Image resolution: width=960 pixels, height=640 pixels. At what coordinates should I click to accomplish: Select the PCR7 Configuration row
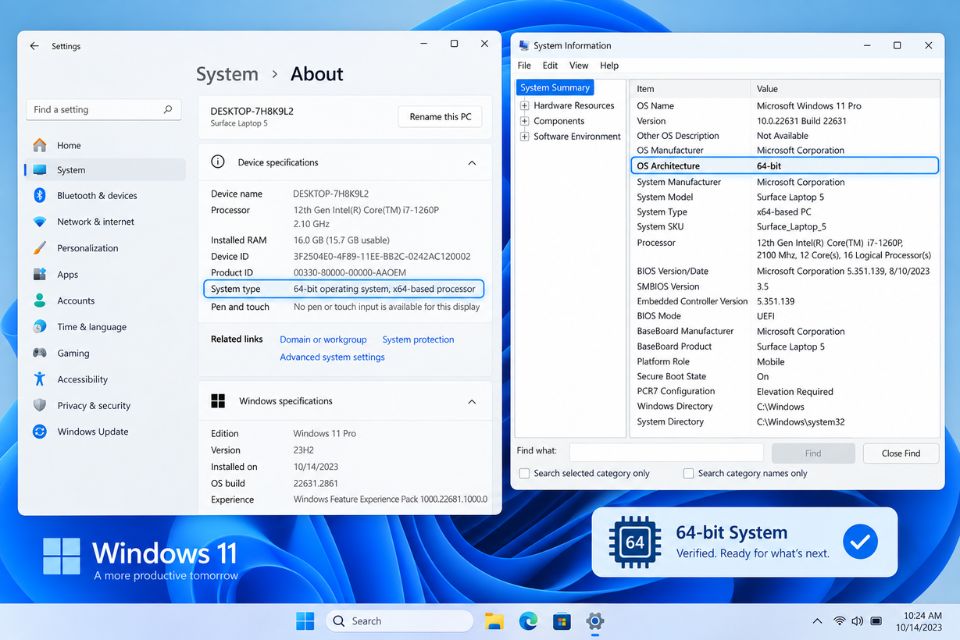(784, 391)
